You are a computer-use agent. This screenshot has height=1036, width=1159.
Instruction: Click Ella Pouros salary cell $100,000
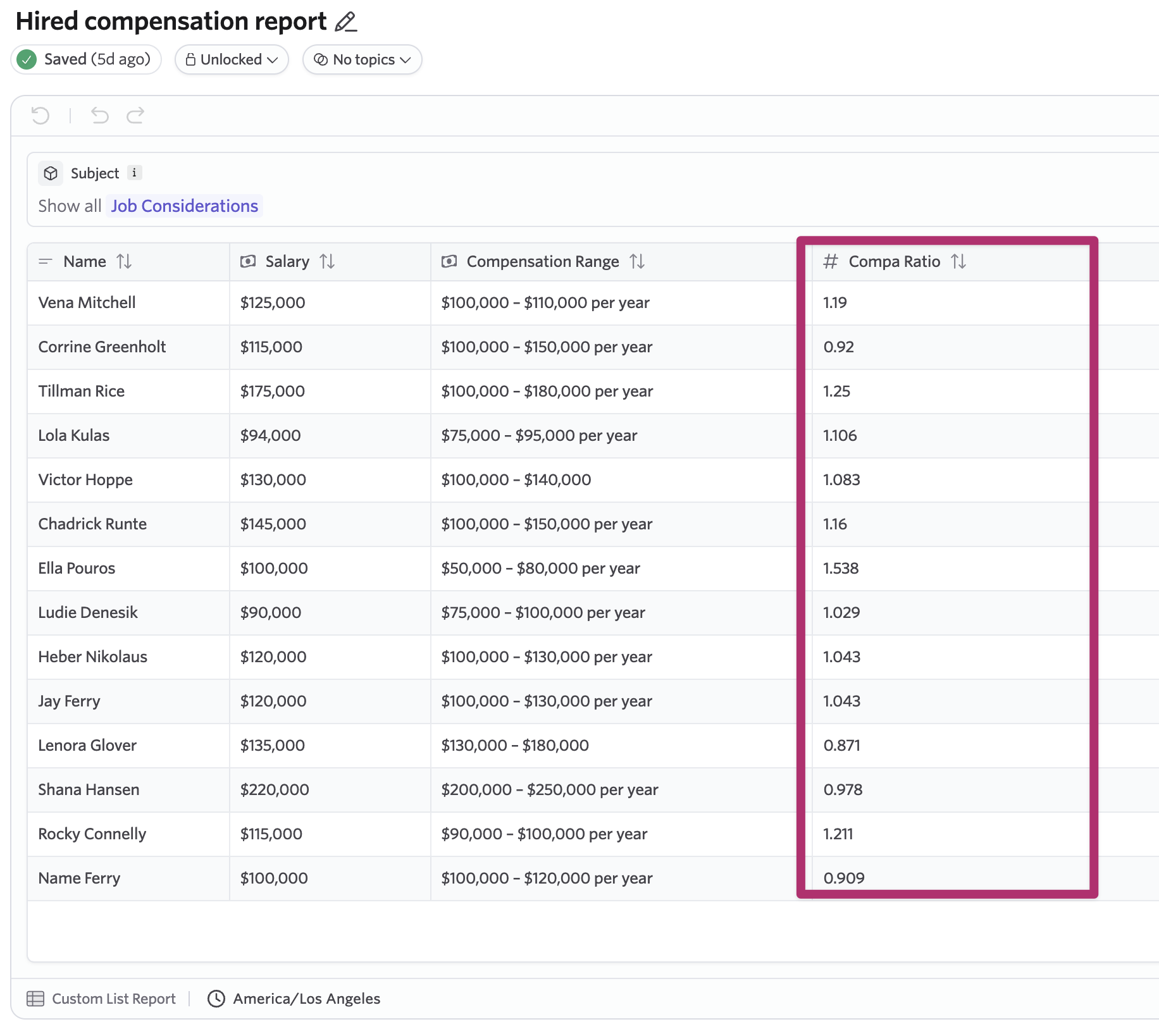click(x=274, y=569)
